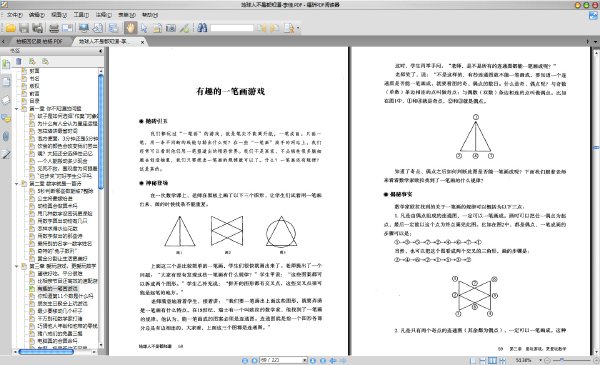This screenshot has width=600, height=365.
Task: Save the document using the floppy disk icon
Action: coord(24,28)
